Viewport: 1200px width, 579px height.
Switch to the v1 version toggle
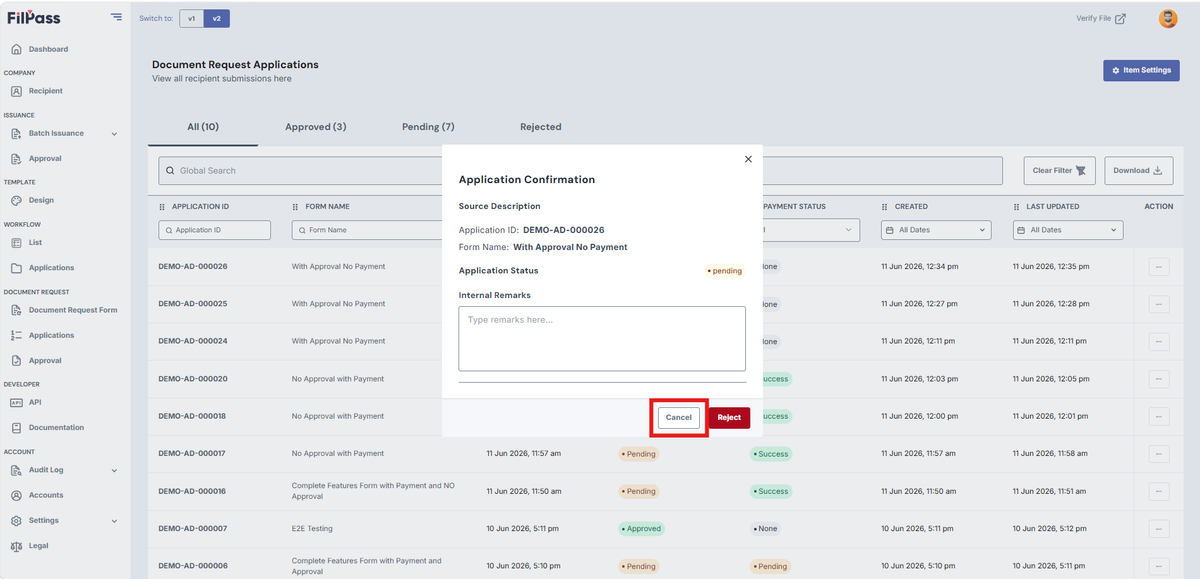pyautogui.click(x=192, y=18)
